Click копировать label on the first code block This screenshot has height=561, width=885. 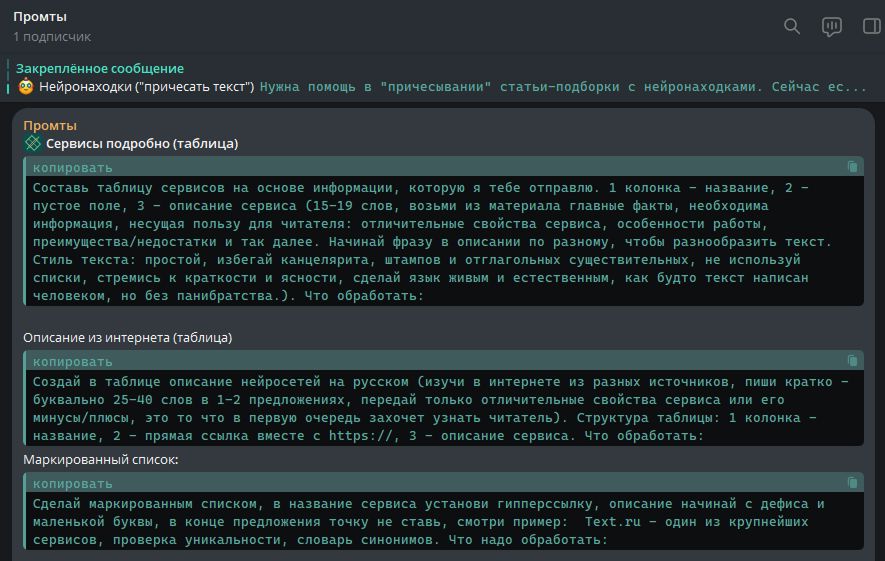pos(72,168)
